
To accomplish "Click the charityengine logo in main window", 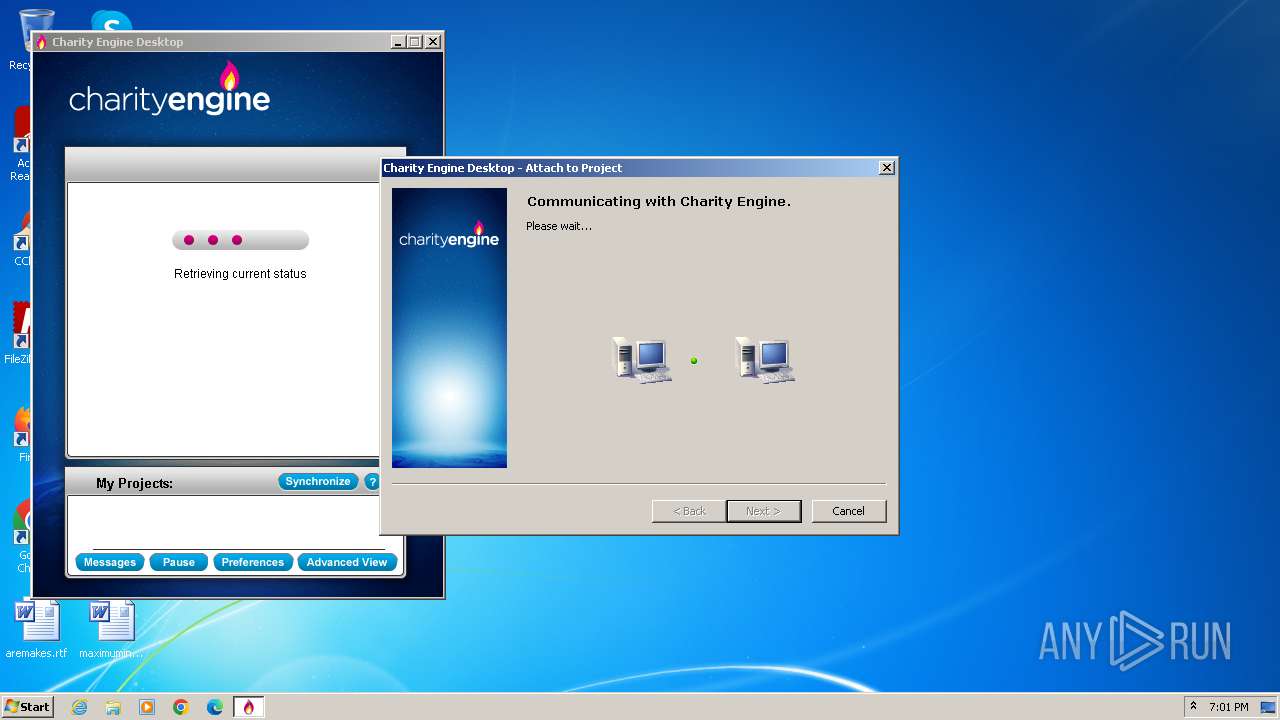I will 170,89.
